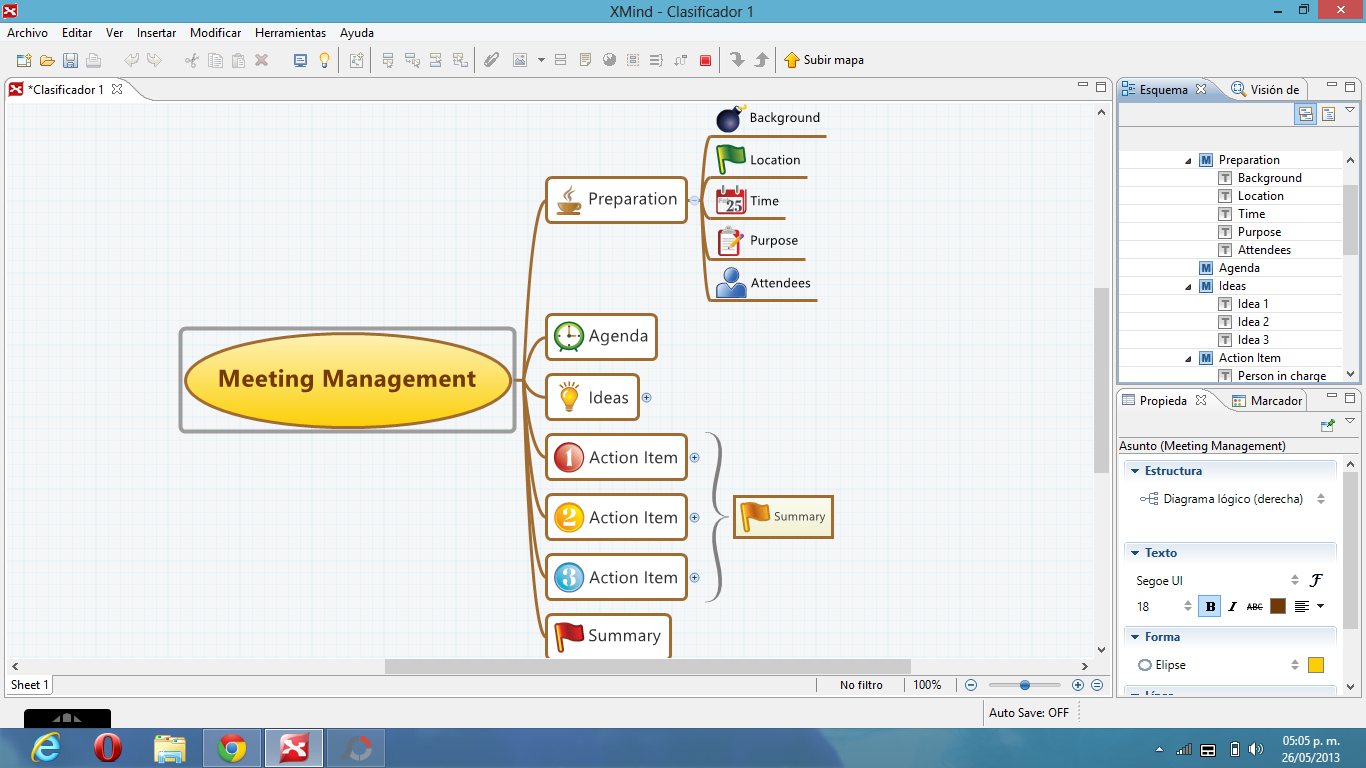Select the coffee cup marker on Preparation
This screenshot has height=768, width=1366.
pyautogui.click(x=568, y=199)
